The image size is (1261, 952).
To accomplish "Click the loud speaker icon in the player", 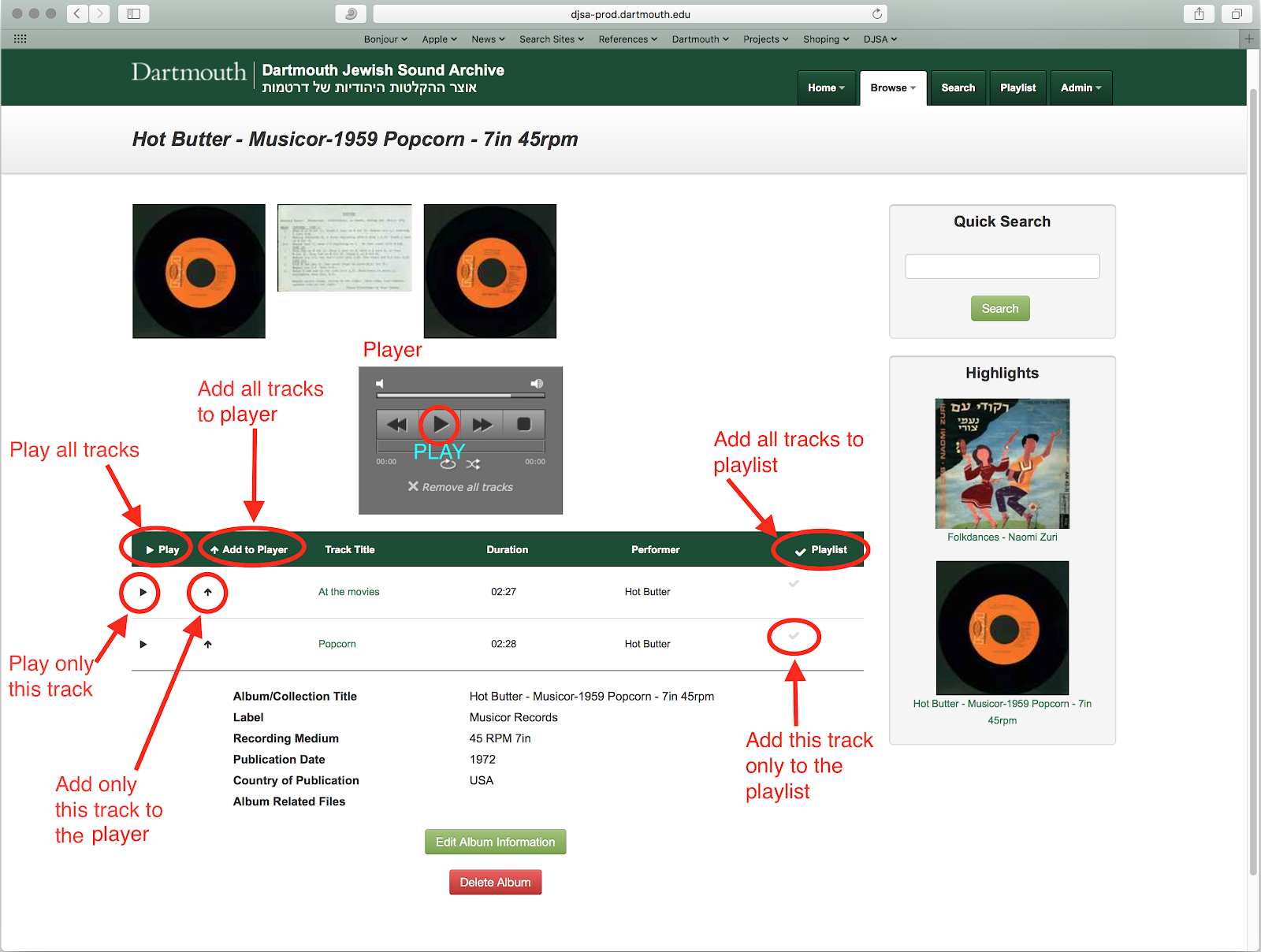I will [537, 384].
